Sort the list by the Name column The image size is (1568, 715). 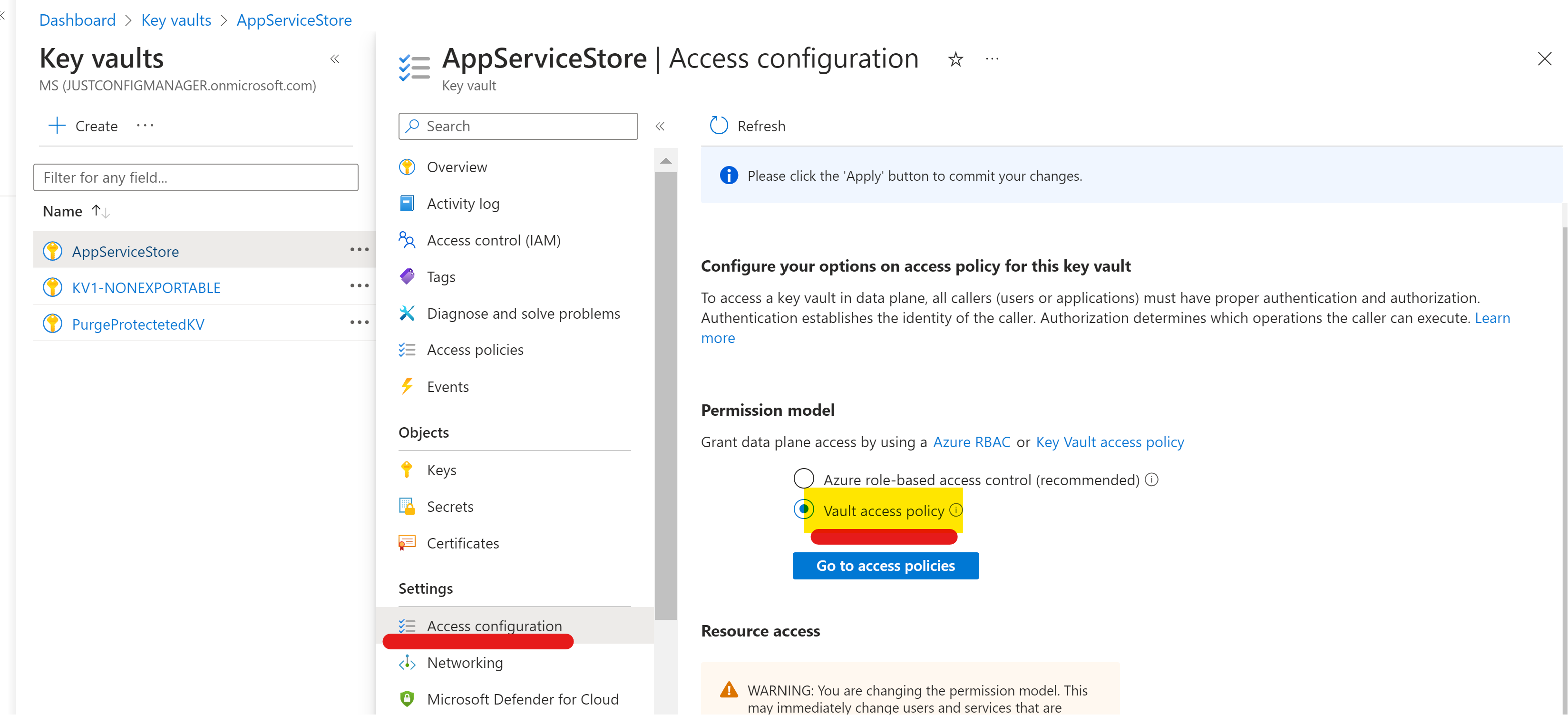click(76, 211)
